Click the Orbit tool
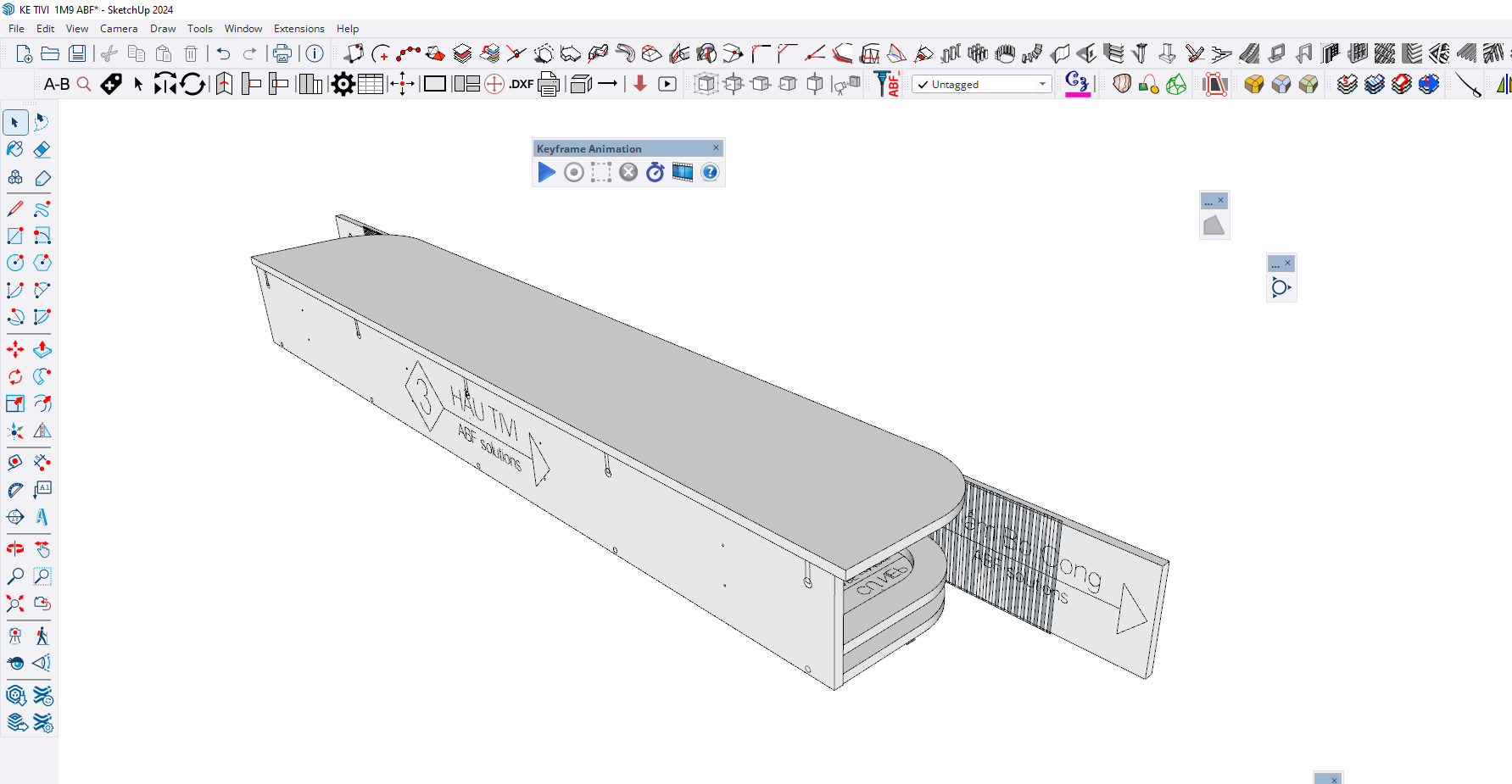The width and height of the screenshot is (1512, 784). 15,549
